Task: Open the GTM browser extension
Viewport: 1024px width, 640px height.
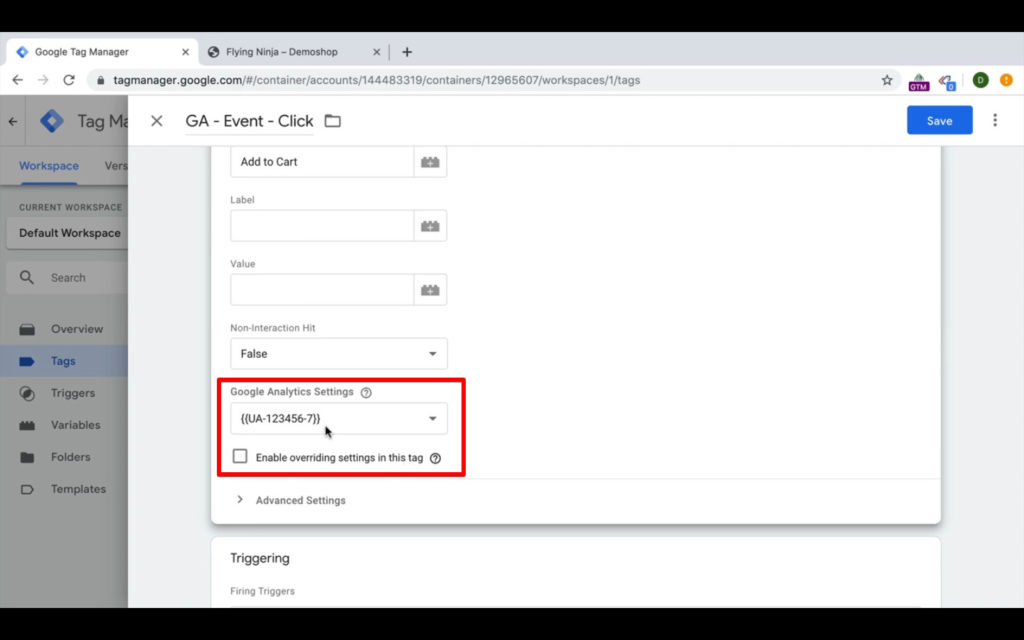Action: (919, 82)
